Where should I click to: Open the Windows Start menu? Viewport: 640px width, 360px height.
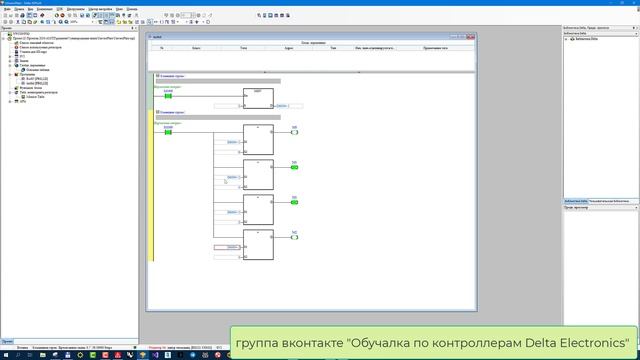(x=6, y=356)
